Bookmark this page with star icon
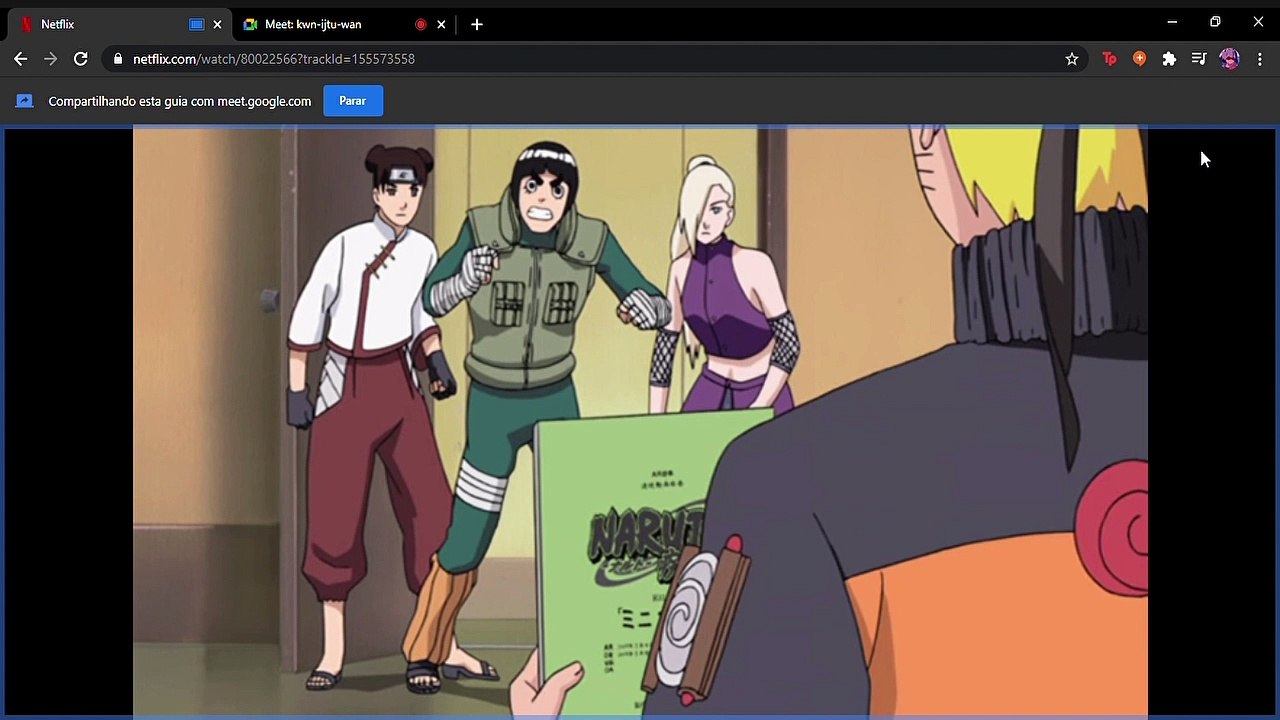This screenshot has width=1280, height=720. click(1072, 59)
